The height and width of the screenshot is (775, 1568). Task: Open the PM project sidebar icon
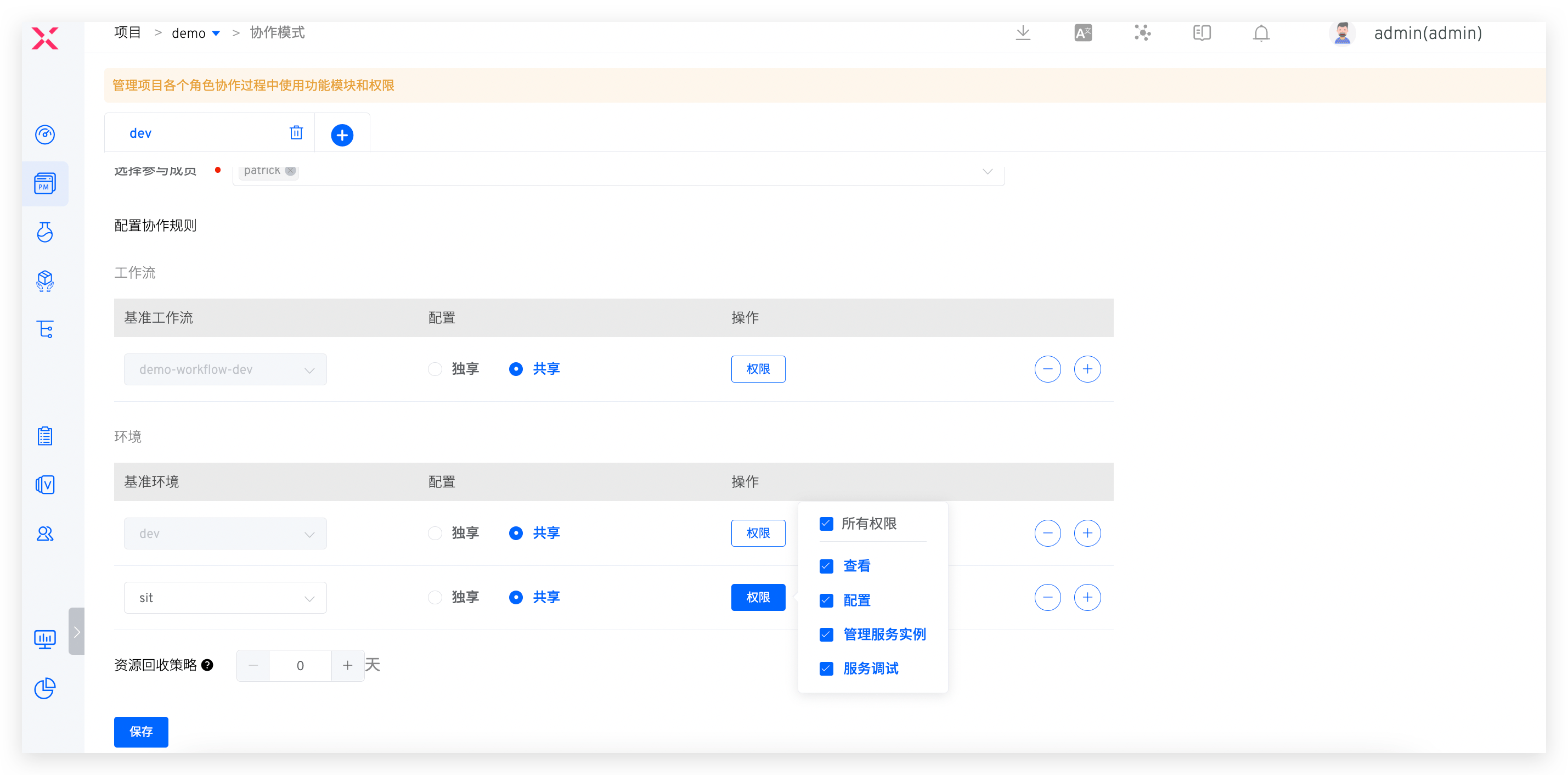point(45,183)
